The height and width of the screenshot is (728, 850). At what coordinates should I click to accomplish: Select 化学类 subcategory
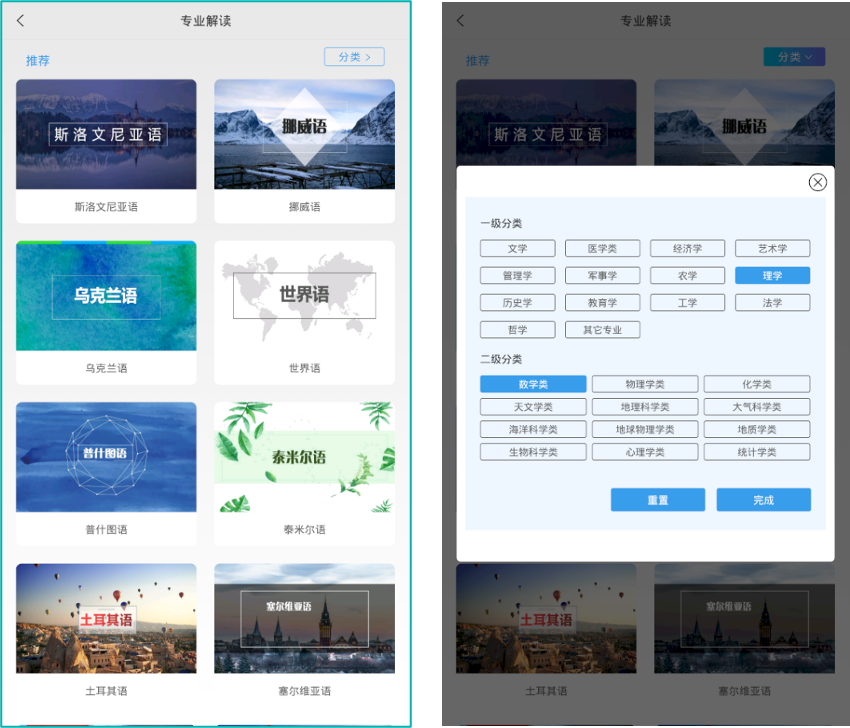coord(757,384)
